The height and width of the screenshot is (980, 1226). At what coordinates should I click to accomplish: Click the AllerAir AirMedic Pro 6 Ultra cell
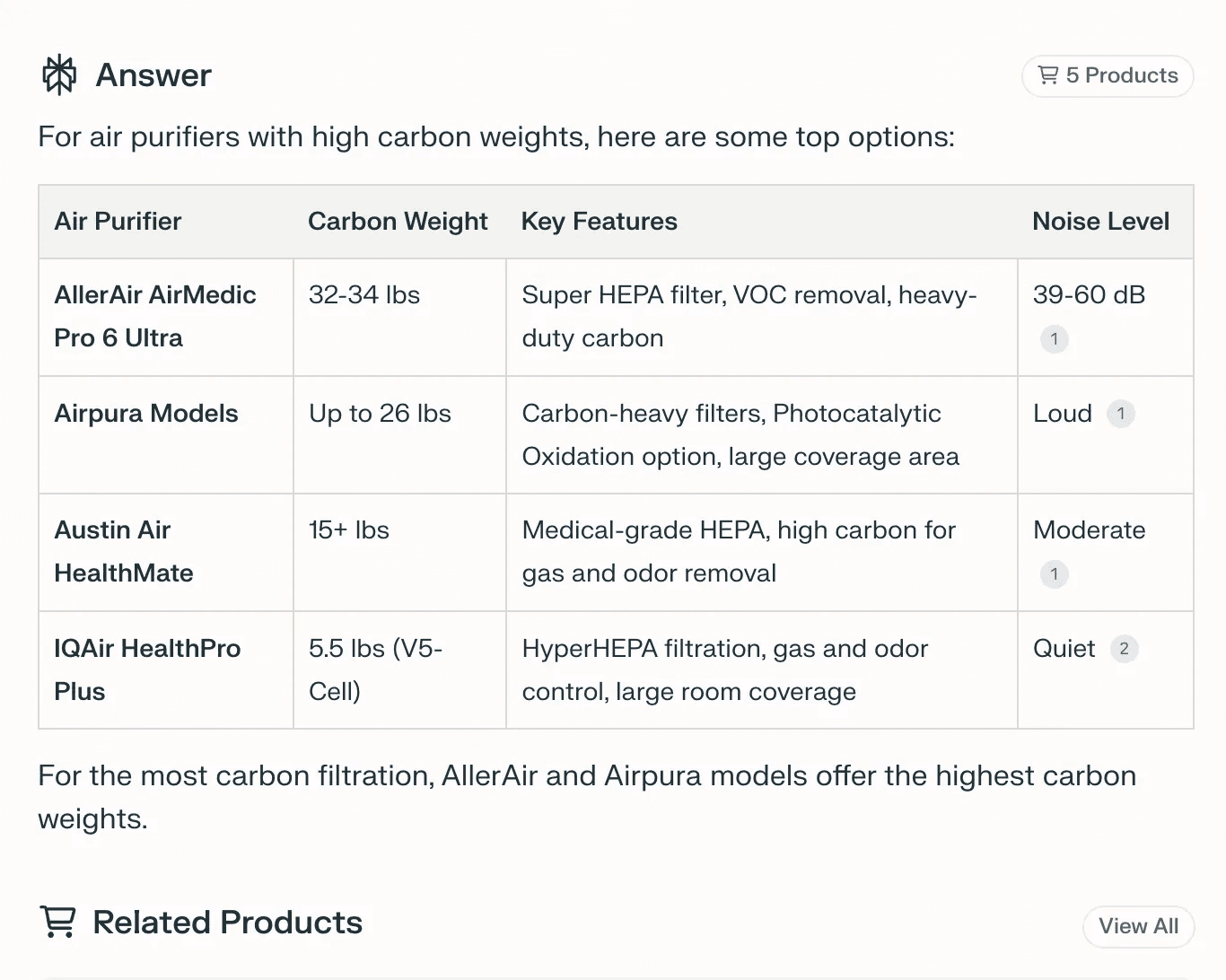[x=155, y=317]
